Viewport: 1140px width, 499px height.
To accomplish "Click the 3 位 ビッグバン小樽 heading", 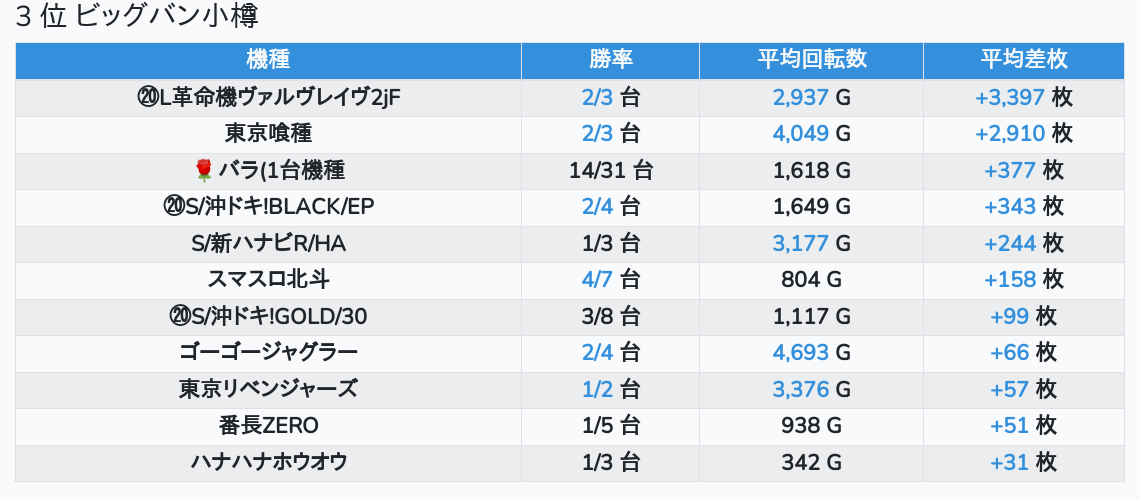I will pyautogui.click(x=144, y=17).
